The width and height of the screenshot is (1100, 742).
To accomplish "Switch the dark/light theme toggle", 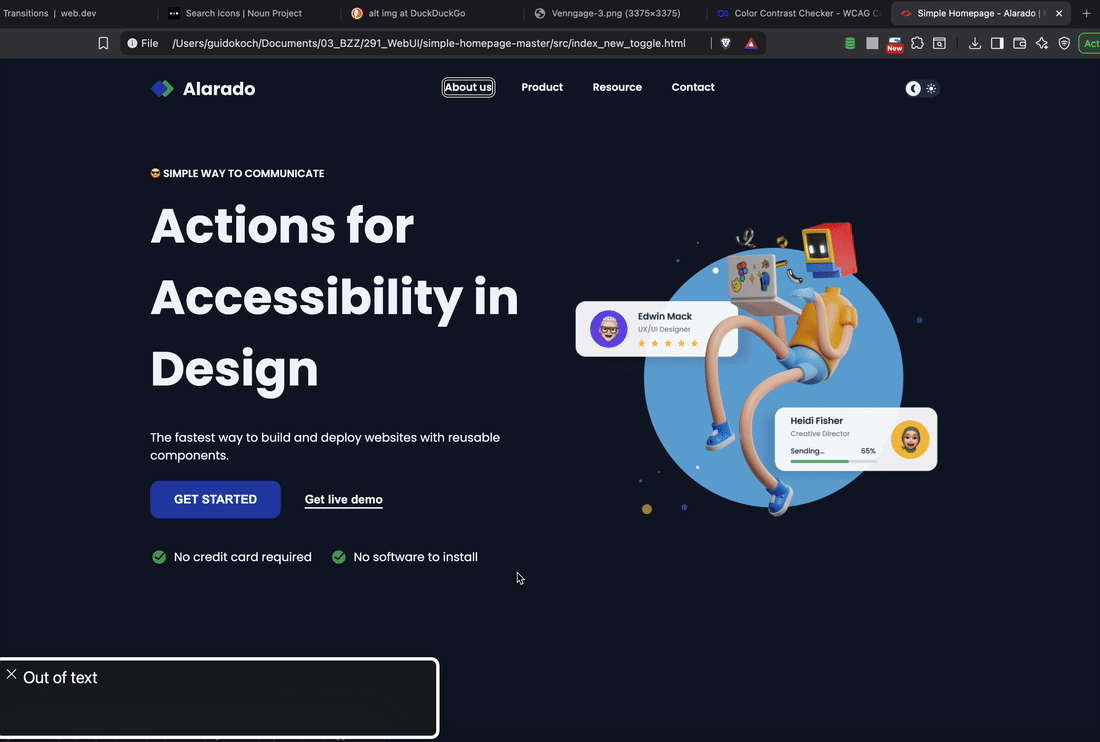I will click(922, 88).
